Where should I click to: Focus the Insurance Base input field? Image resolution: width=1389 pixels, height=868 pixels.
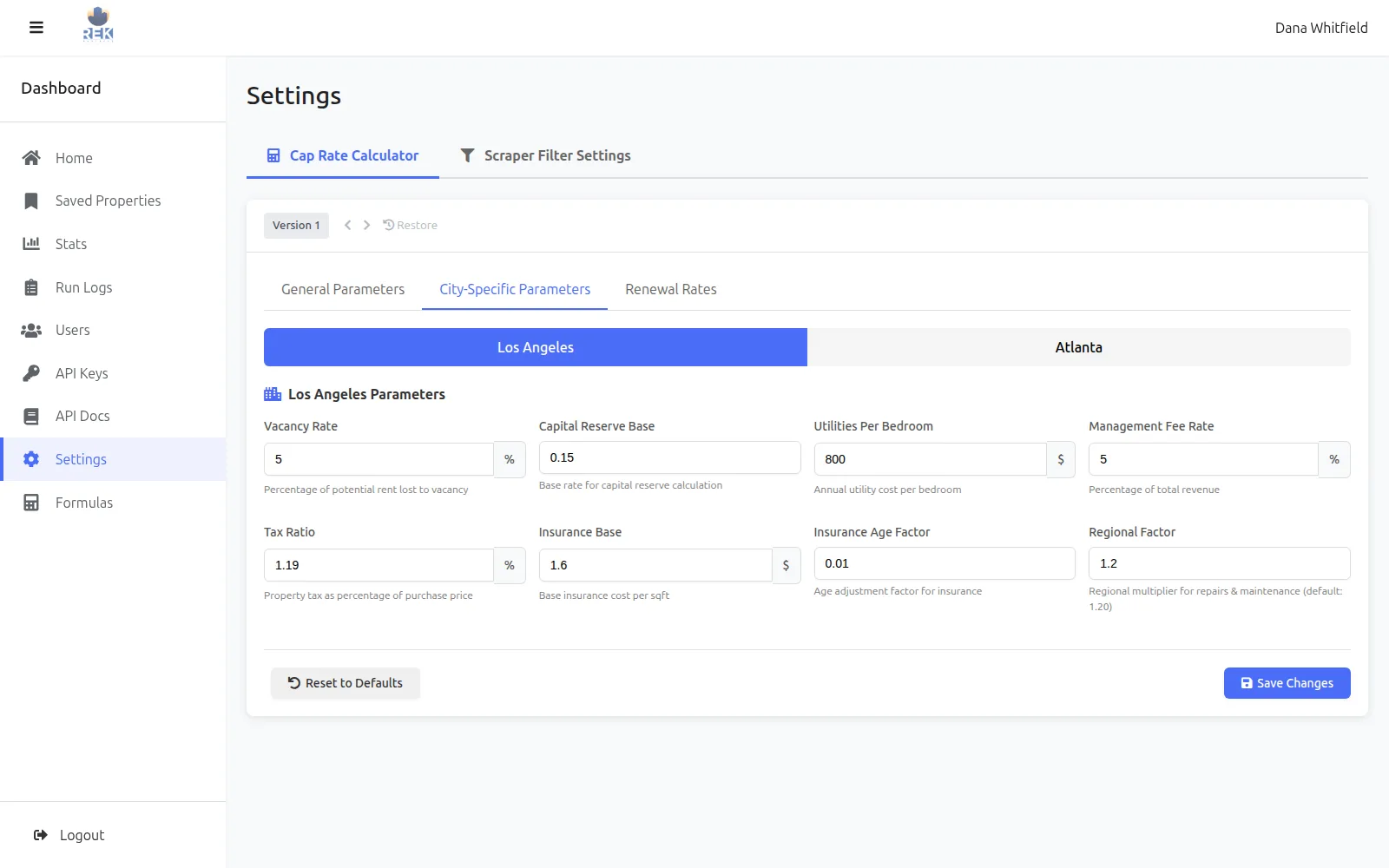(x=655, y=565)
